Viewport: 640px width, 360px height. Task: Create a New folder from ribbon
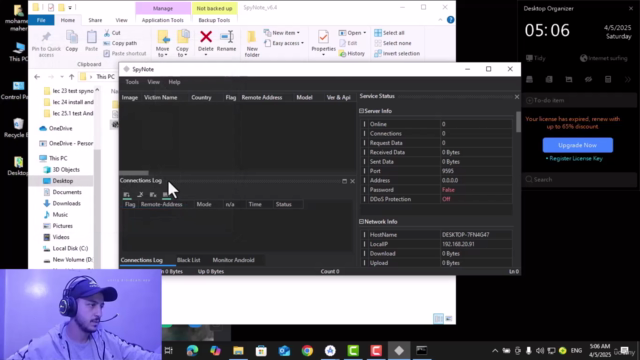[x=252, y=44]
